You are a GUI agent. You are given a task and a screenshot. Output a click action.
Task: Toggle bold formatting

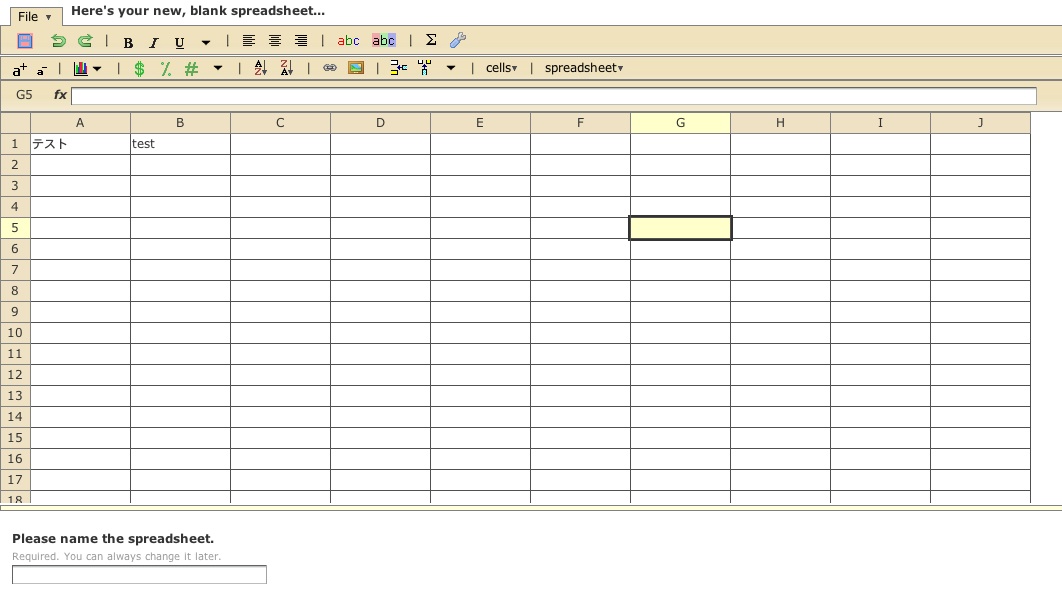[128, 42]
